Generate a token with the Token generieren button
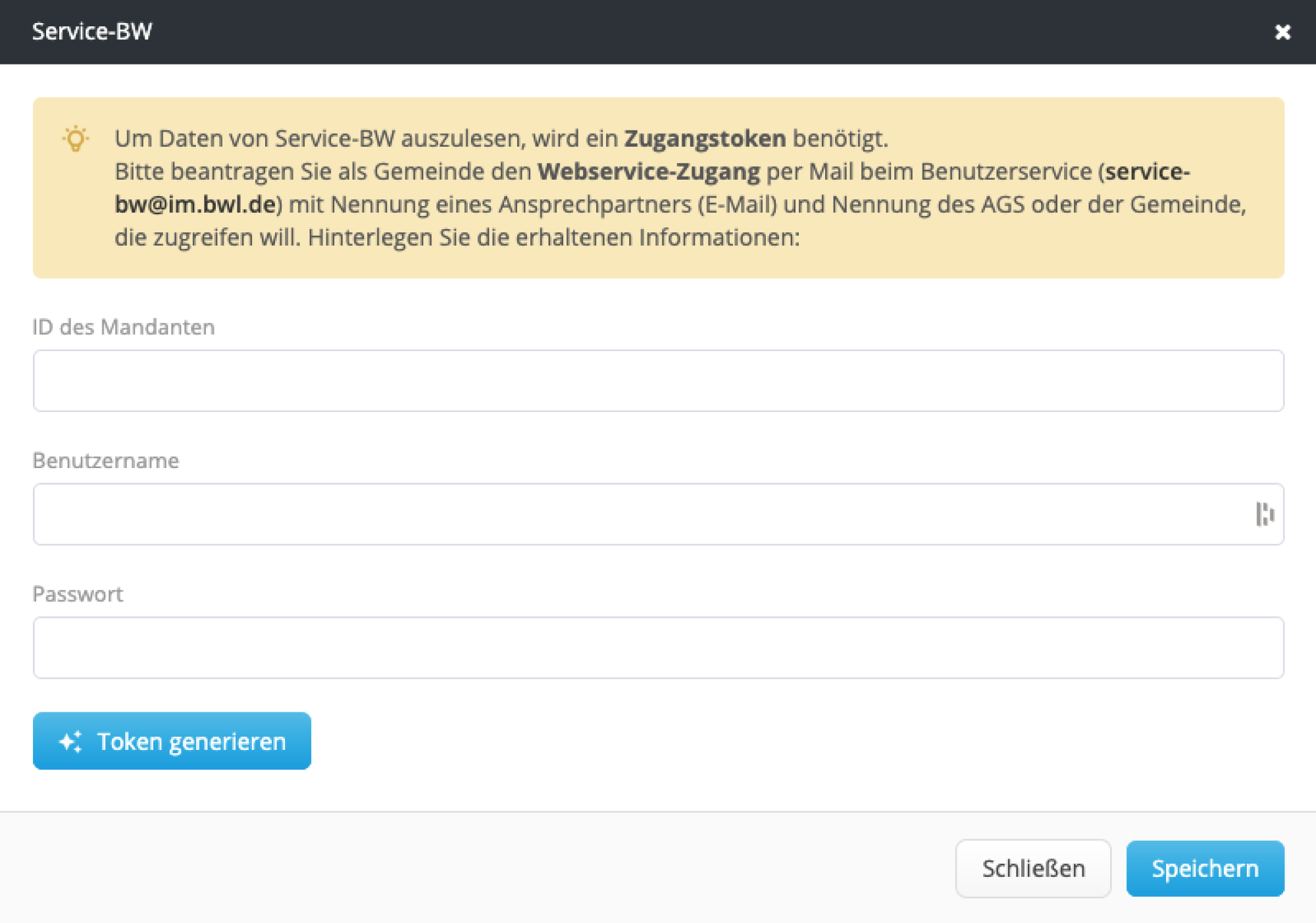Viewport: 1316px width, 923px height. (171, 741)
